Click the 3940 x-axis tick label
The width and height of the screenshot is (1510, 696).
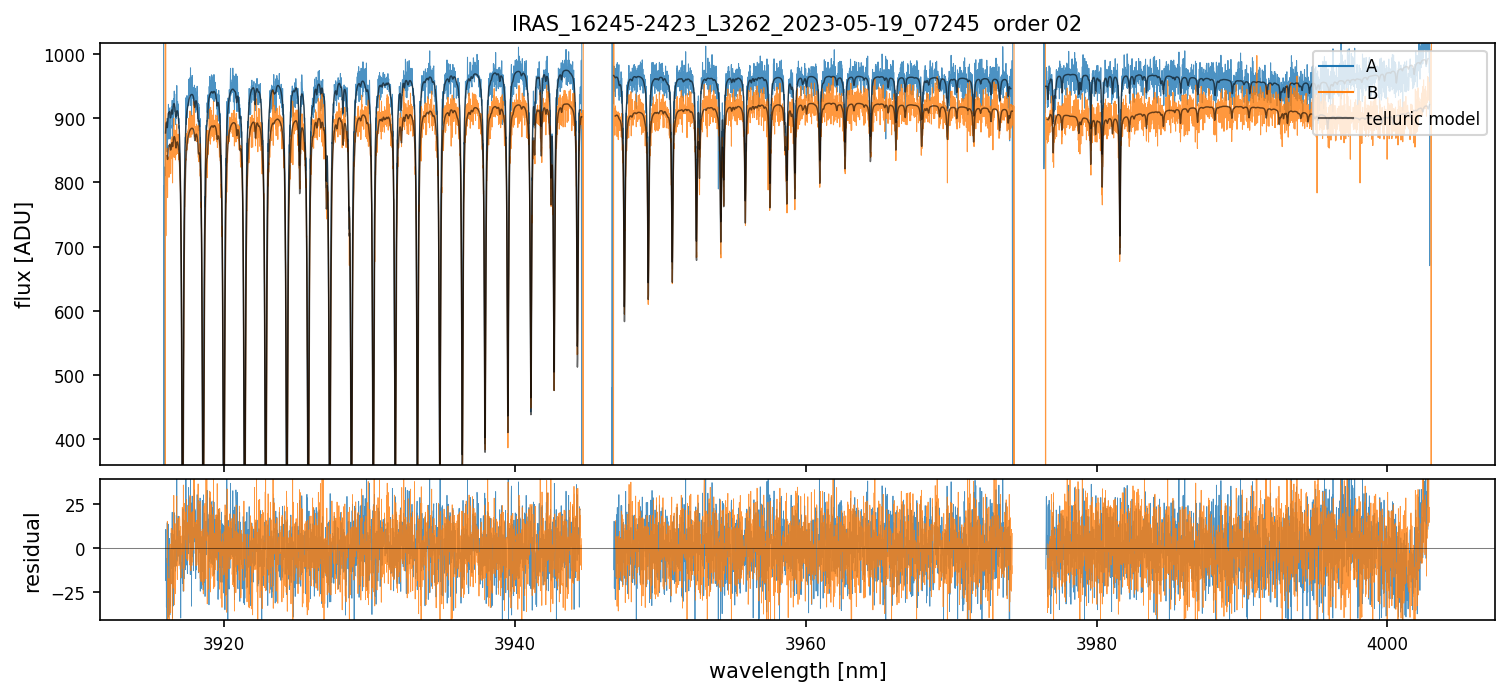click(515, 640)
